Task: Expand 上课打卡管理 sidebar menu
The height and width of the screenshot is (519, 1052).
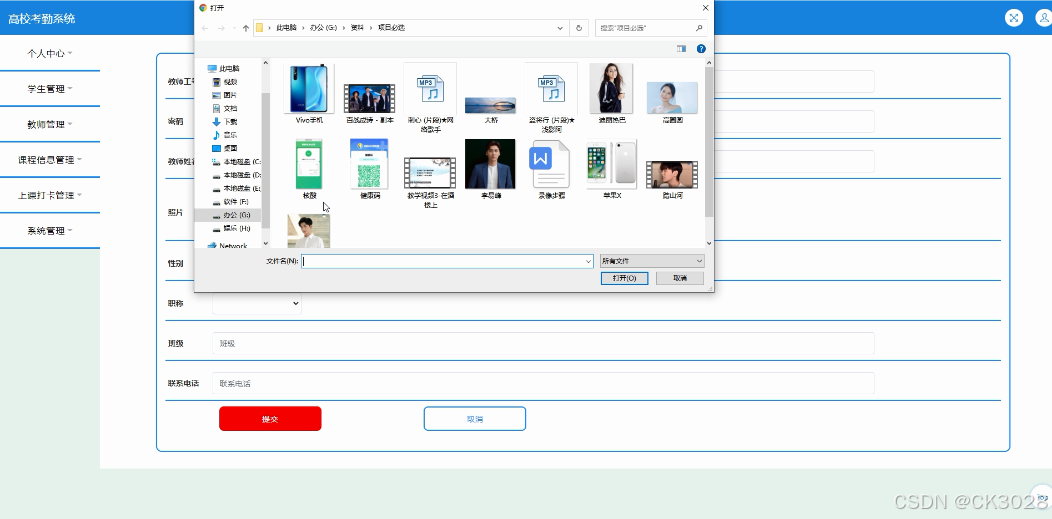Action: click(50, 195)
